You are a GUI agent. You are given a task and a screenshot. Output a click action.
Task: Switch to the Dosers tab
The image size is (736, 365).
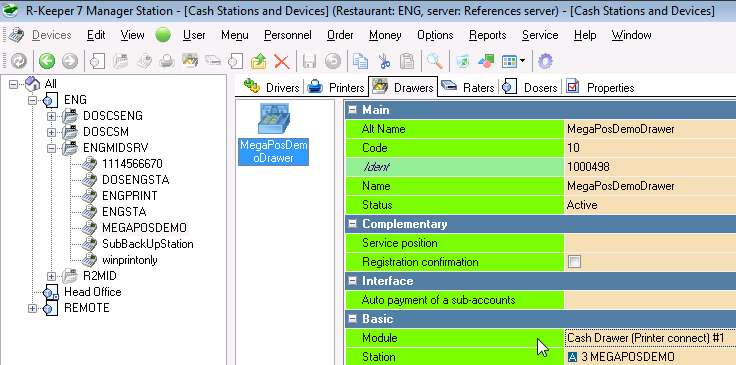point(530,87)
